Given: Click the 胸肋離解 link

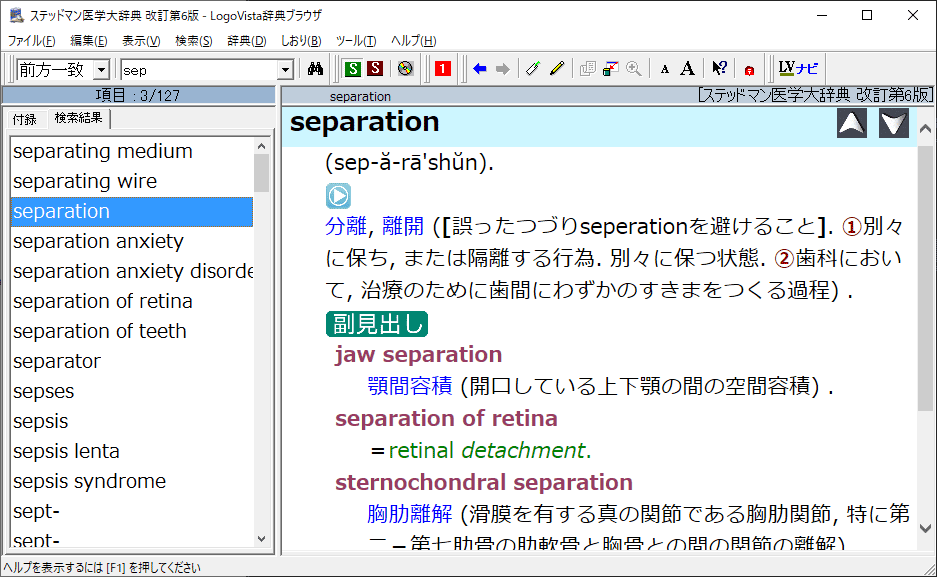Looking at the screenshot, I should coord(410,514).
